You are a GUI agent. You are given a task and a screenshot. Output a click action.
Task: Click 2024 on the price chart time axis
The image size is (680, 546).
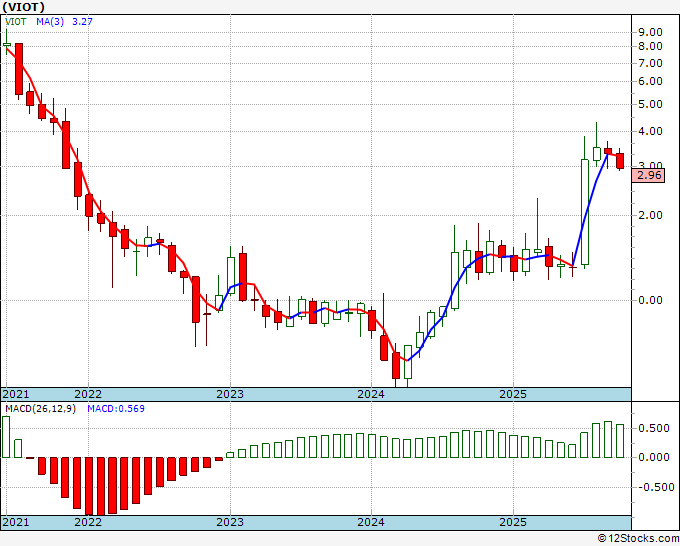371,394
